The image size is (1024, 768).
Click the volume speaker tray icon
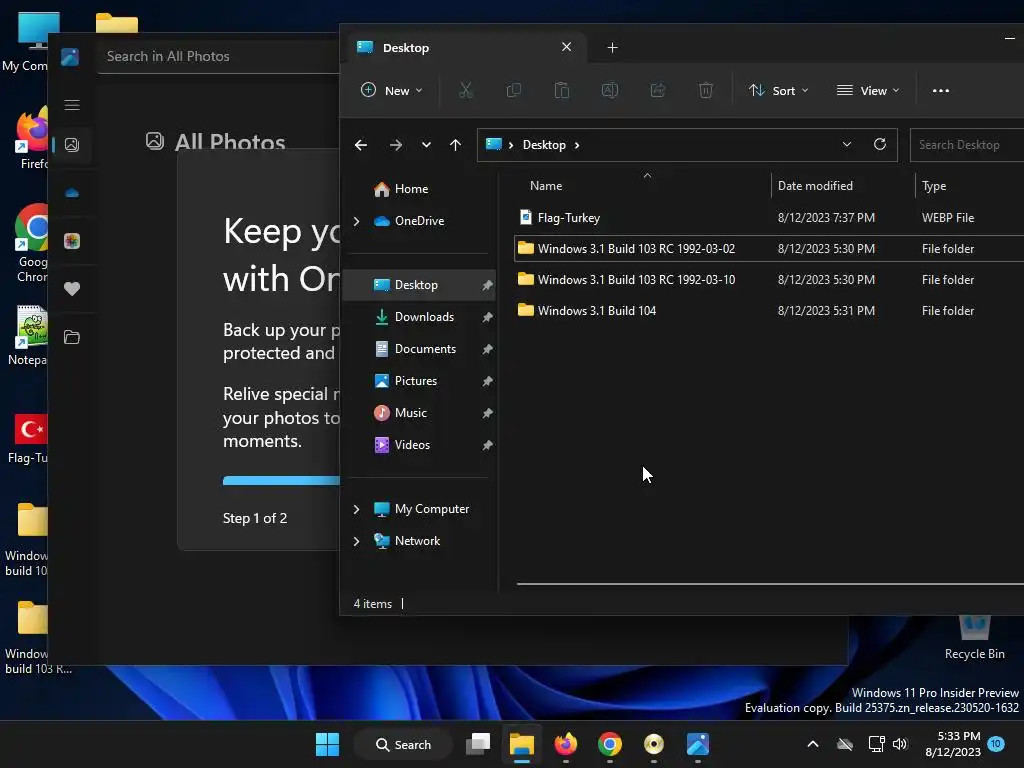pyautogui.click(x=900, y=744)
